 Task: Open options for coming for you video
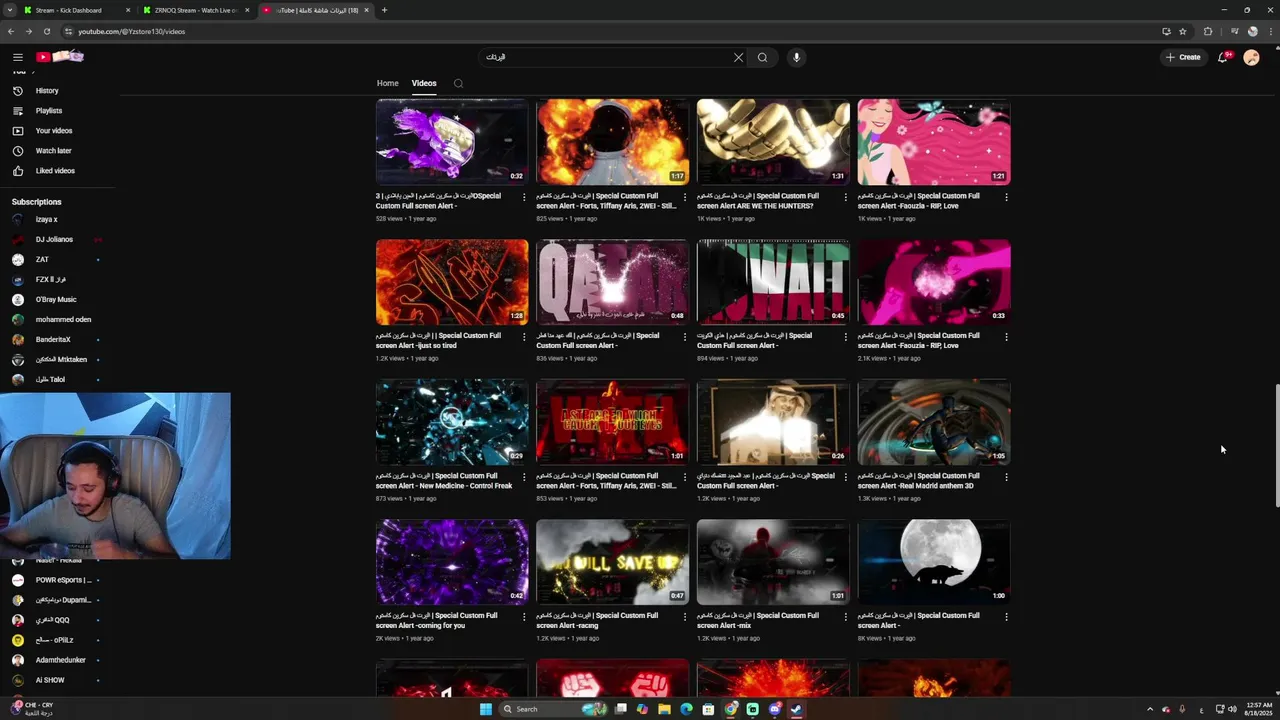[524, 617]
